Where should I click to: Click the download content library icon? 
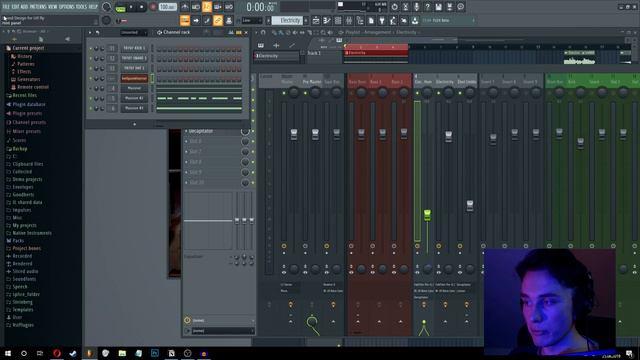click(415, 20)
